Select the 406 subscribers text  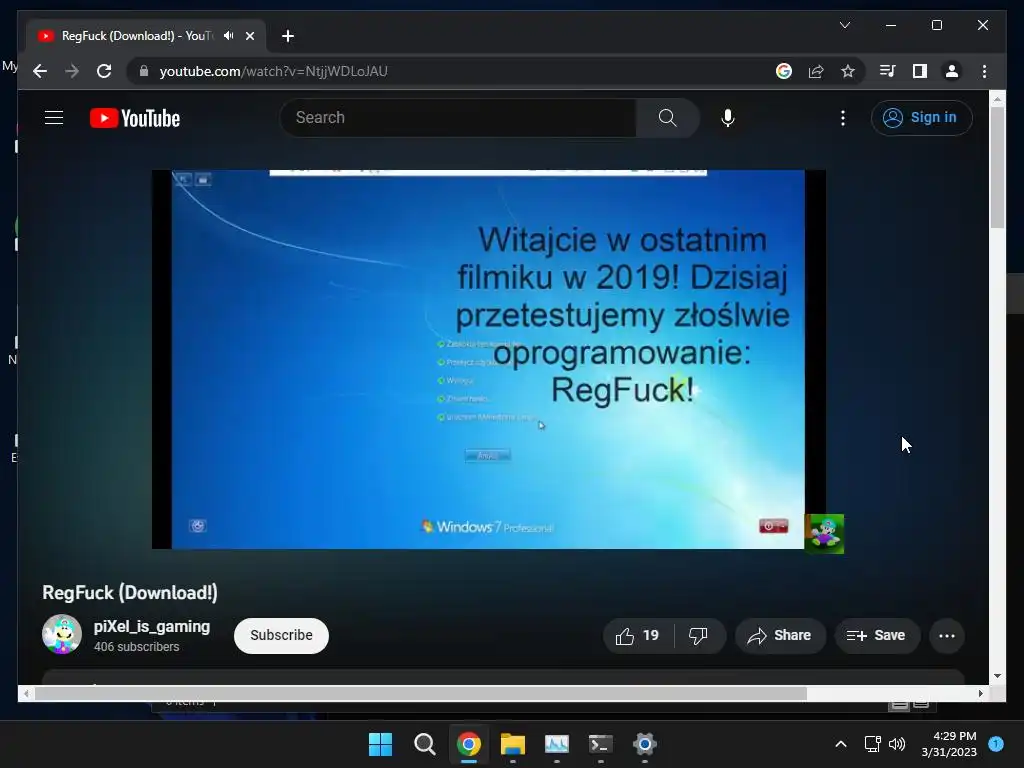tap(136, 647)
